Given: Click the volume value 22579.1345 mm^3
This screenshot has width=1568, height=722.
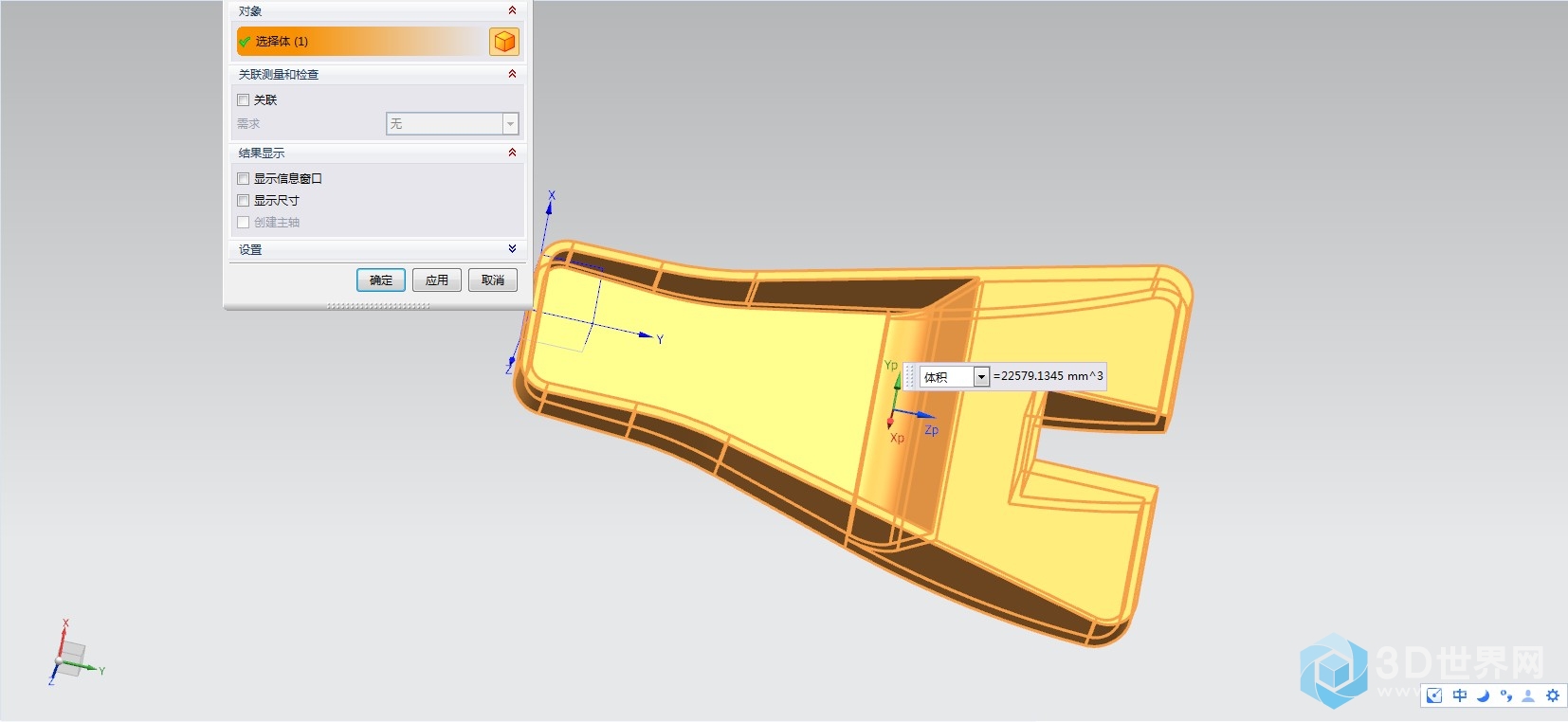Looking at the screenshot, I should coord(1048,376).
